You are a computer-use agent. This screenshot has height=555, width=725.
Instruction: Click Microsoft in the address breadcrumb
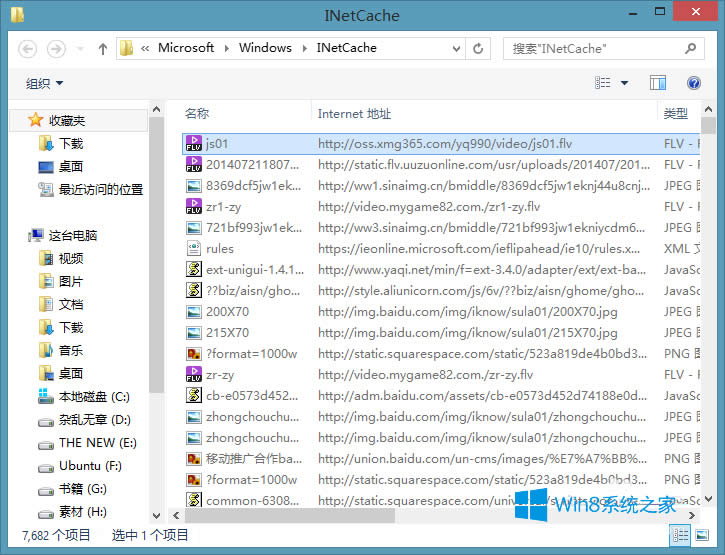pos(186,48)
